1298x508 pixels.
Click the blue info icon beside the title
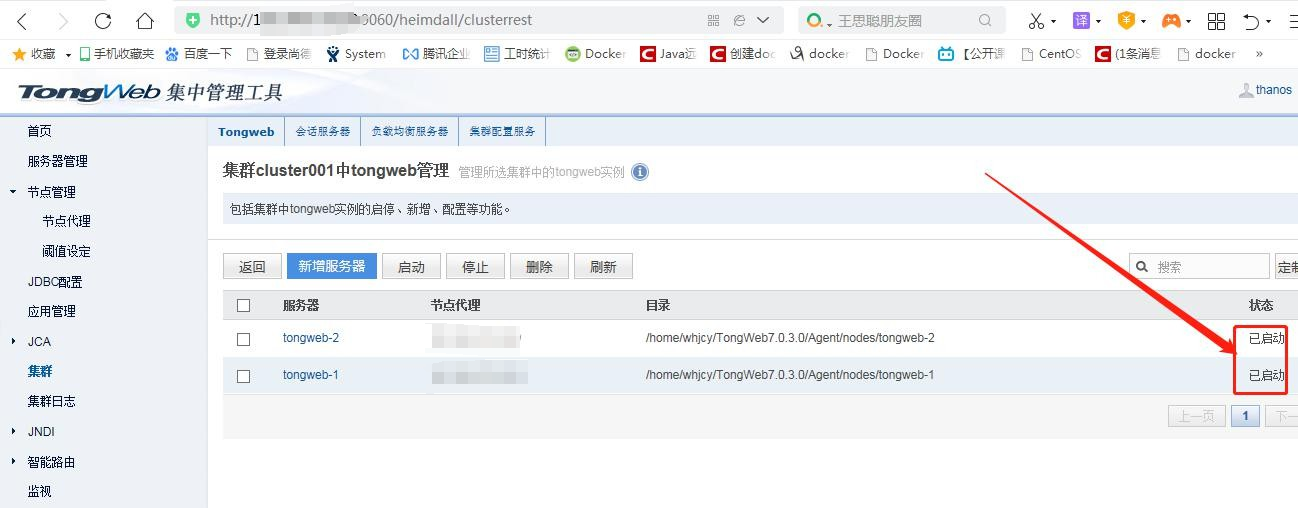(x=640, y=172)
